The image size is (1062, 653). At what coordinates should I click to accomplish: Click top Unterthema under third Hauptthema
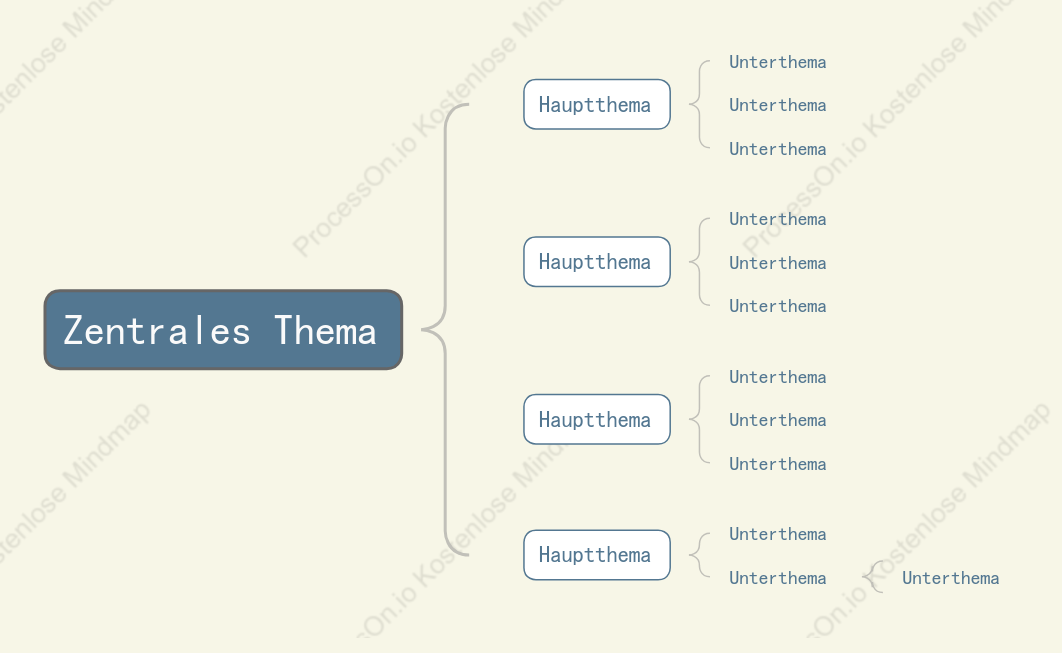tap(778, 377)
